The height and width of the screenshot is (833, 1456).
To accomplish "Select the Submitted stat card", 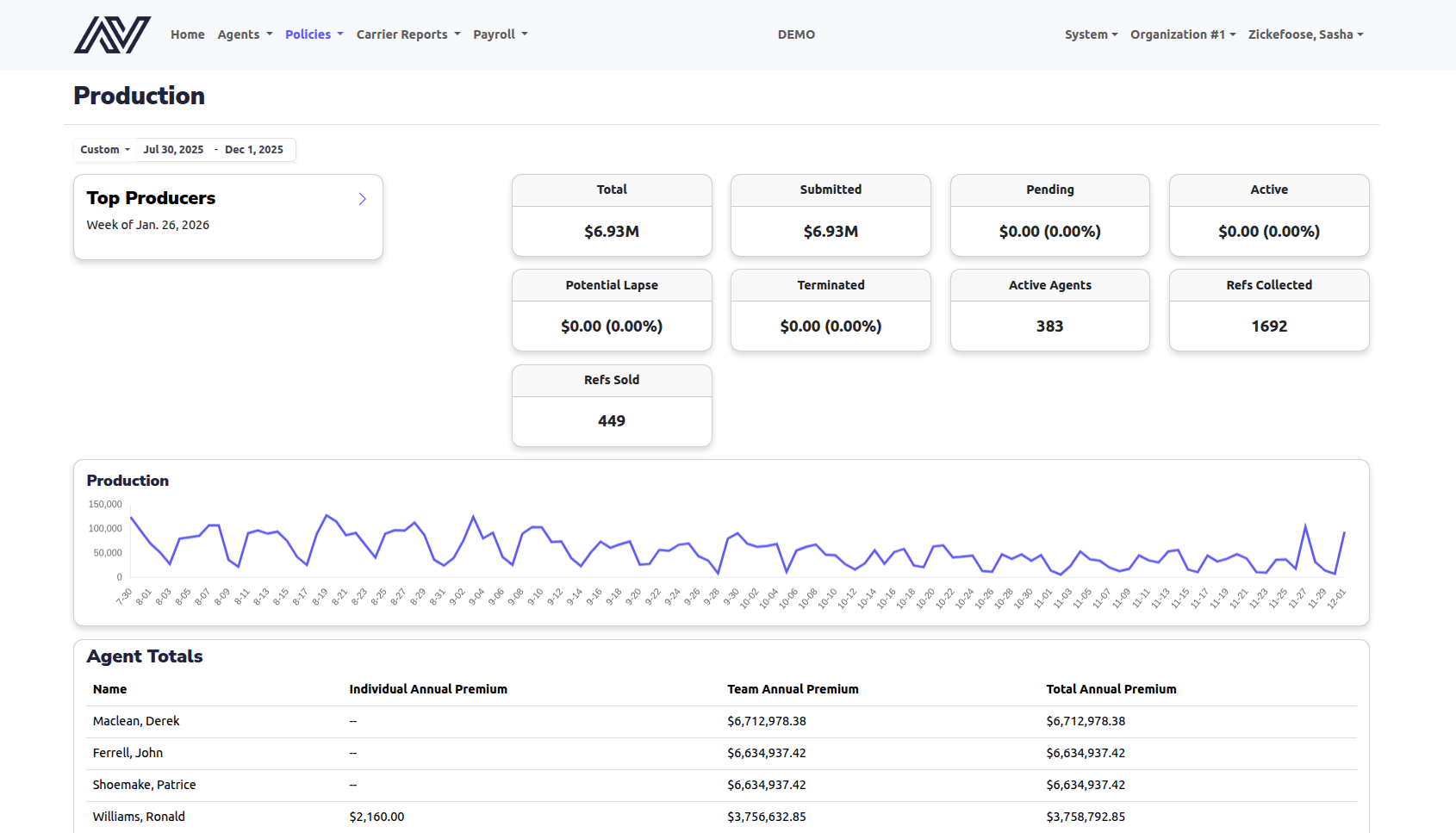I will tap(831, 215).
